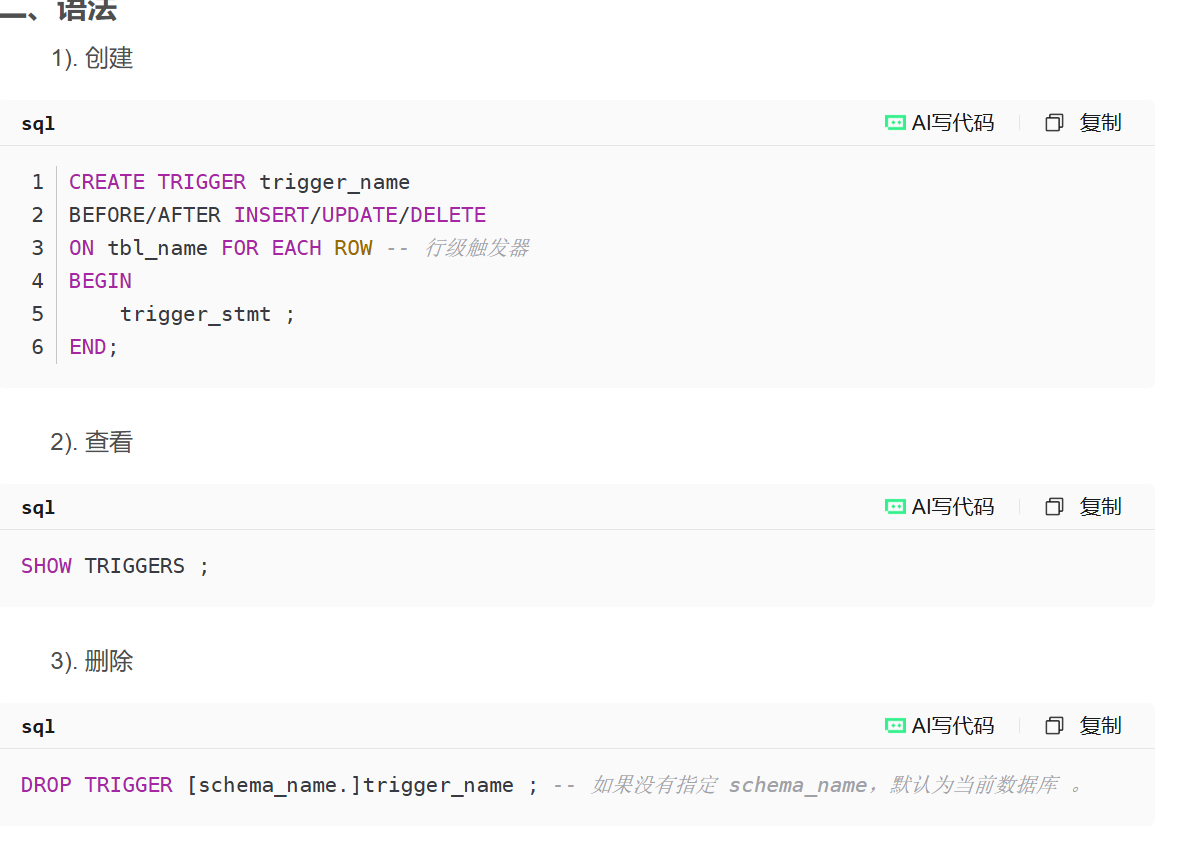Click the AI写代码 icon in the SHOW TRIGGERS block
The height and width of the screenshot is (858, 1184).
[895, 506]
